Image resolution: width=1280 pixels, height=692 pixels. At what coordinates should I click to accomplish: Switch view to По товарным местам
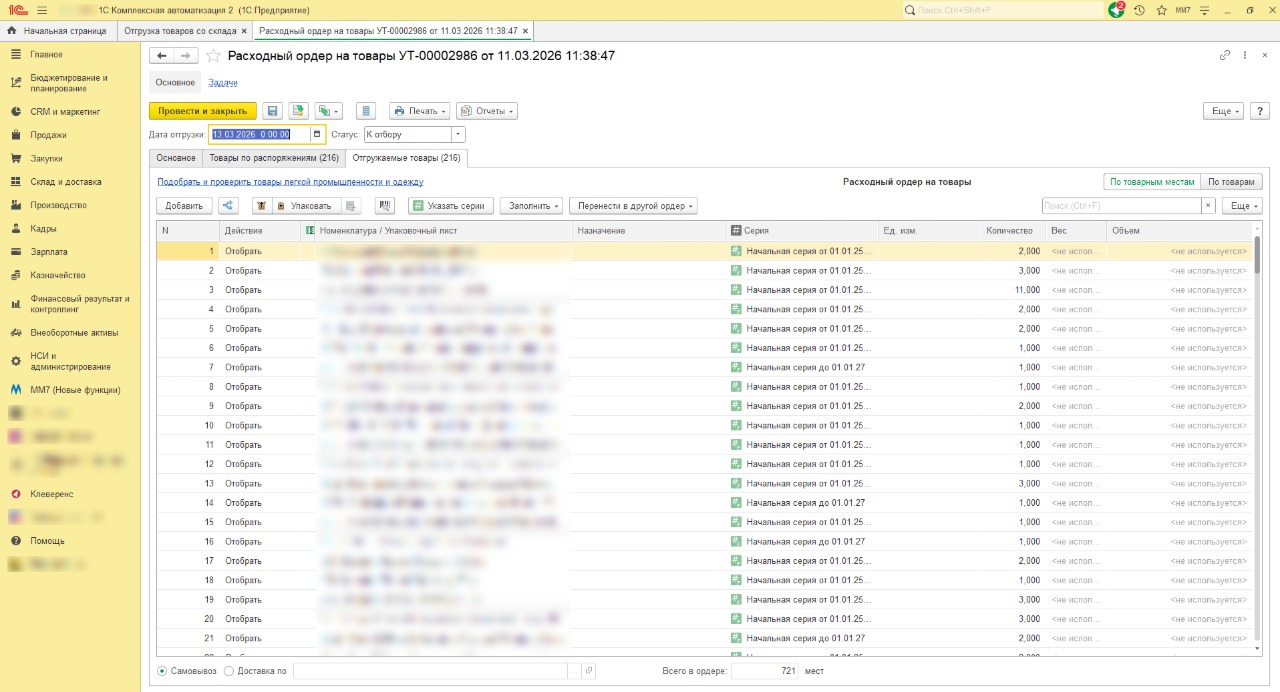(1152, 182)
